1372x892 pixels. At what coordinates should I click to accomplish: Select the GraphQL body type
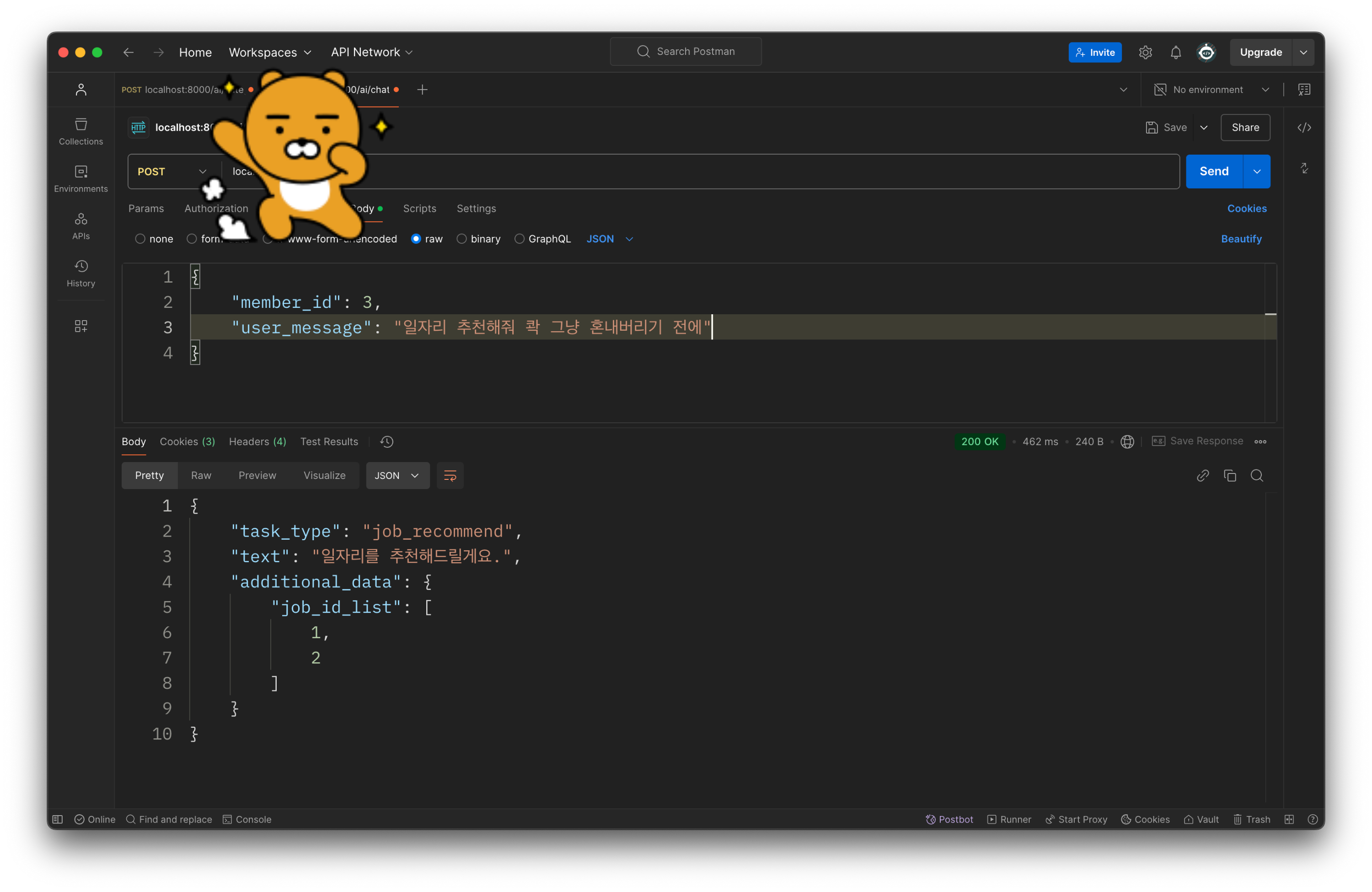click(x=542, y=239)
